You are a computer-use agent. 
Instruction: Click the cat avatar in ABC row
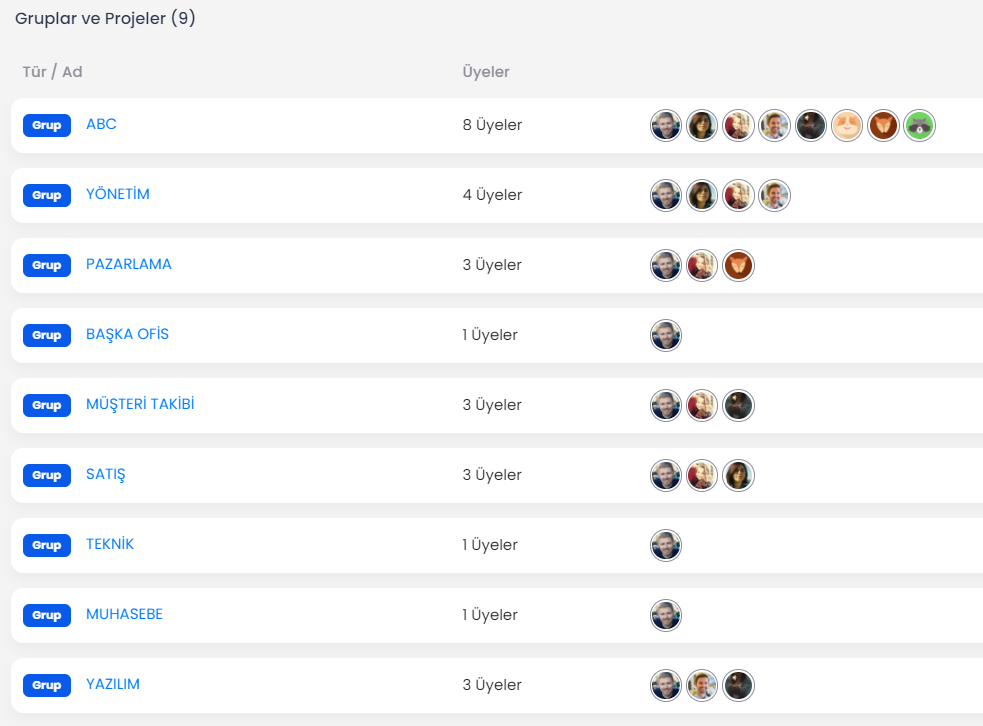(x=847, y=125)
